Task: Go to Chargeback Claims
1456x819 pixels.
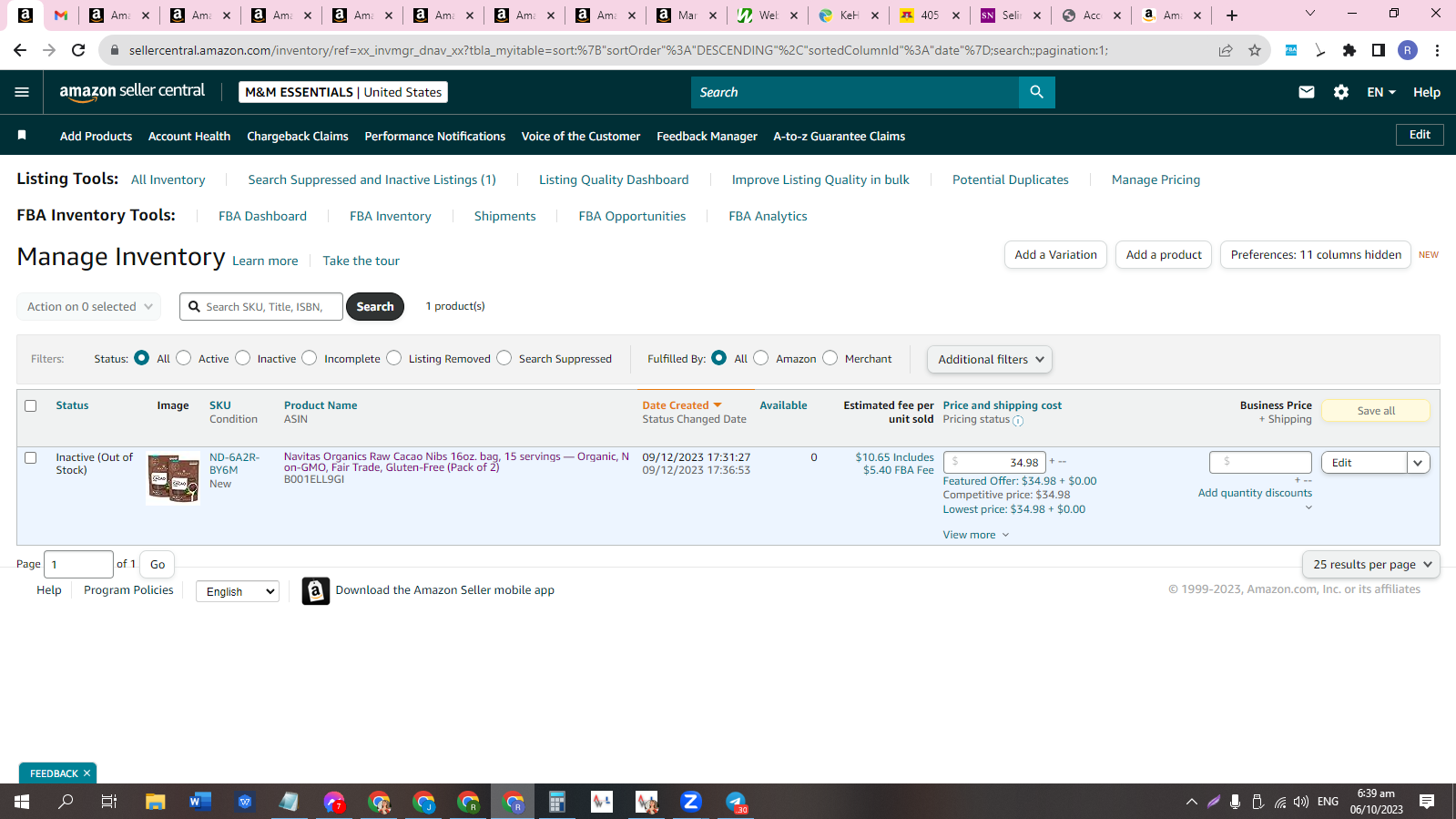Action: click(298, 136)
